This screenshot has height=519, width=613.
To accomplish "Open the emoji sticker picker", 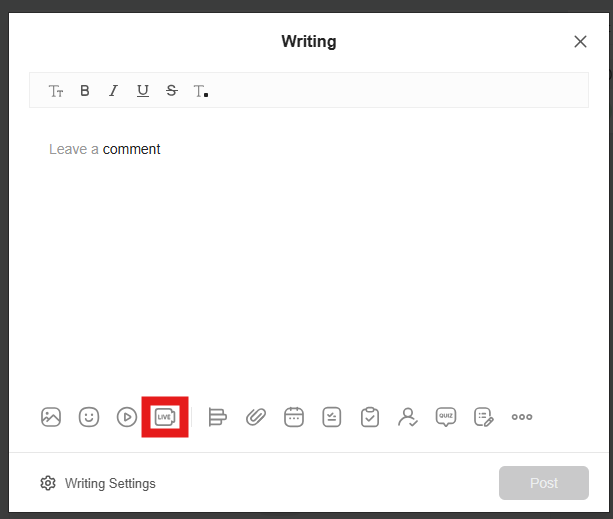I will 89,417.
